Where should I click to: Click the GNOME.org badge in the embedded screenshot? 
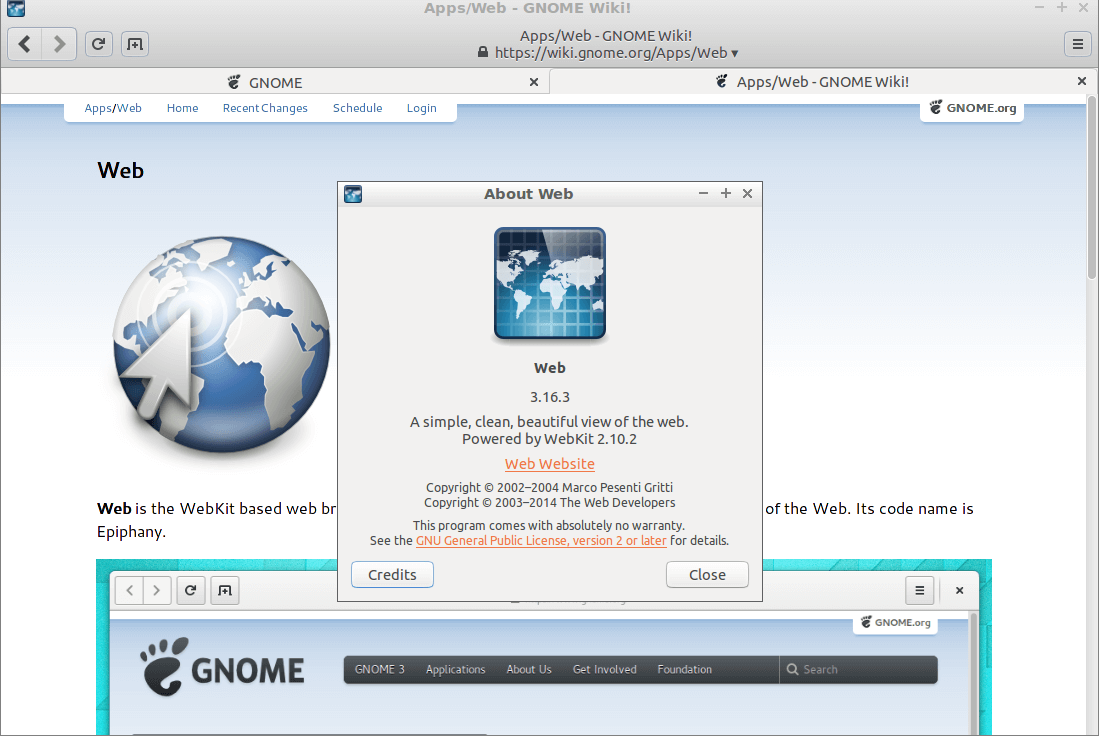coord(896,622)
